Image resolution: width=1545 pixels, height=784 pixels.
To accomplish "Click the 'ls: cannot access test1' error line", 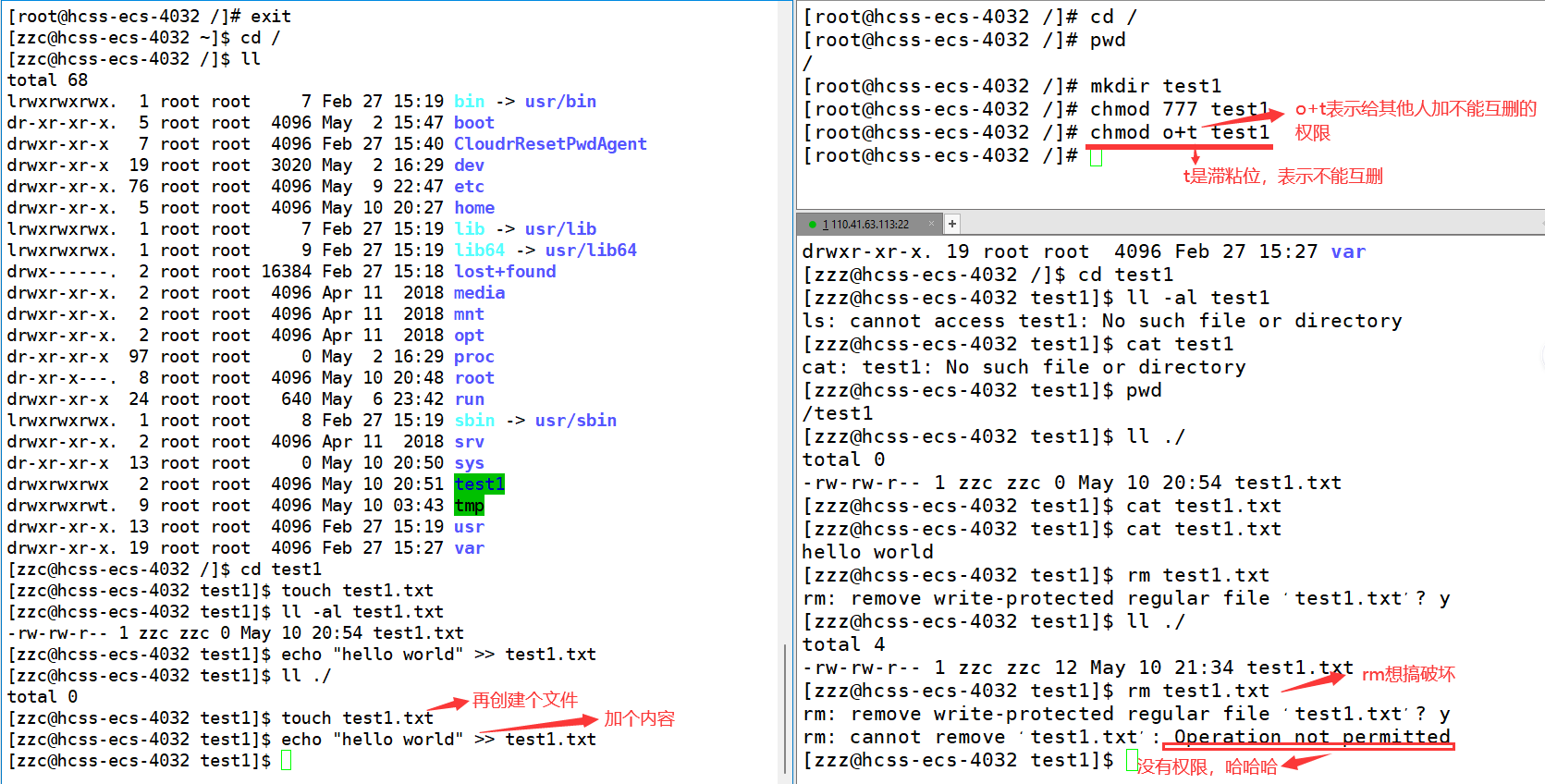I will [1102, 321].
